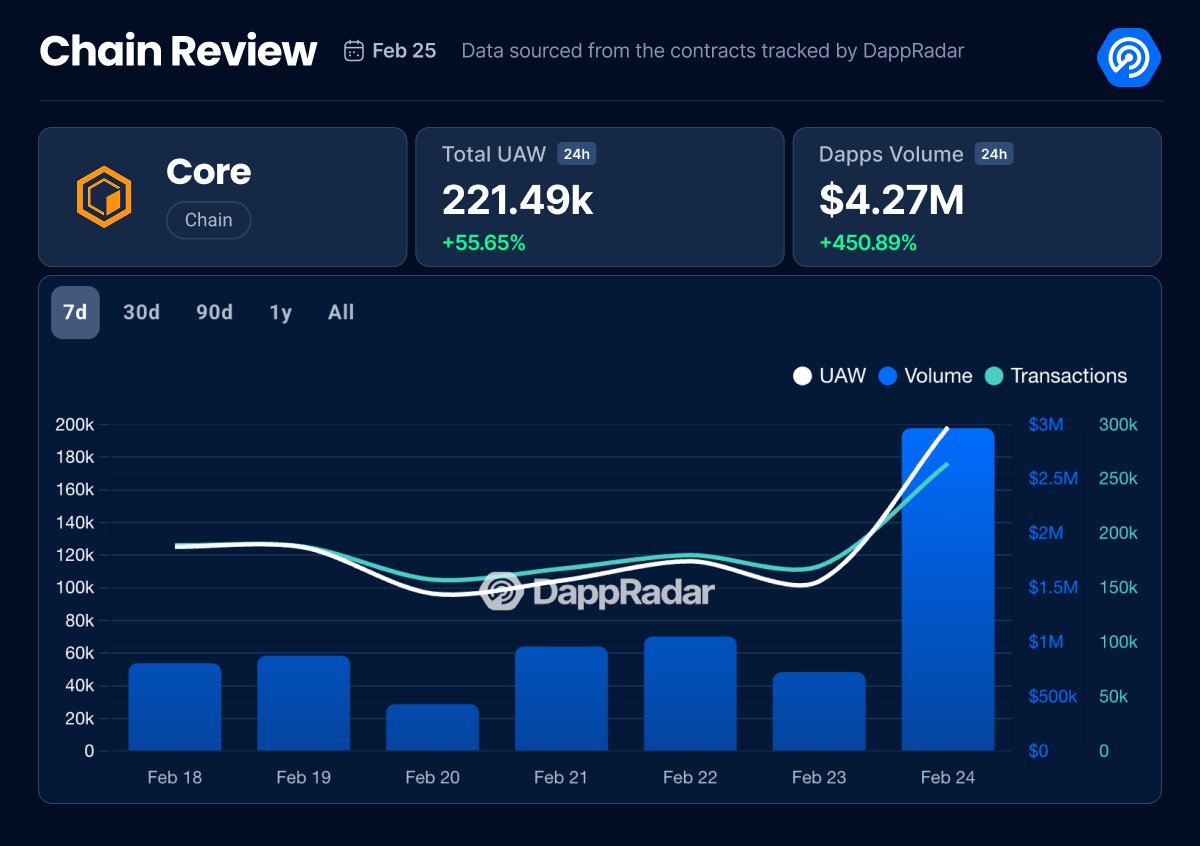Click the DappRadar logo icon in the header

1128,56
